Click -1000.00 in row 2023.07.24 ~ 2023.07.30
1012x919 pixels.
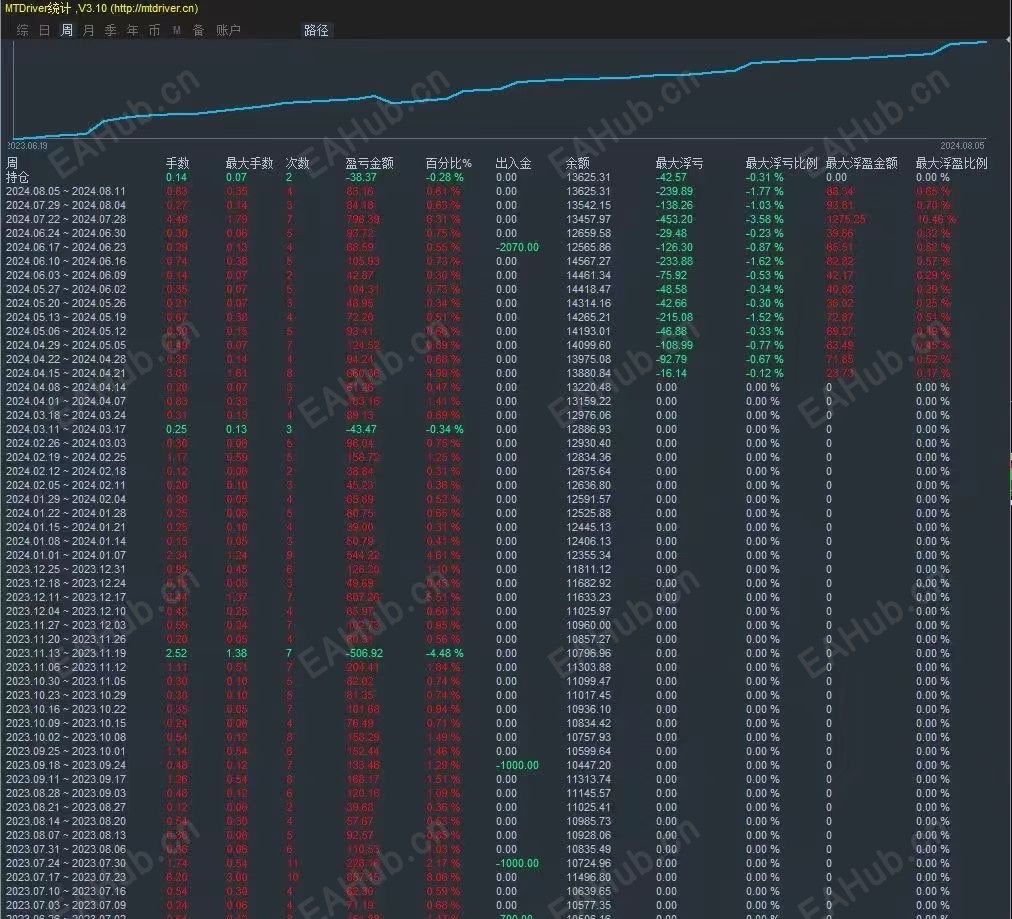click(517, 863)
